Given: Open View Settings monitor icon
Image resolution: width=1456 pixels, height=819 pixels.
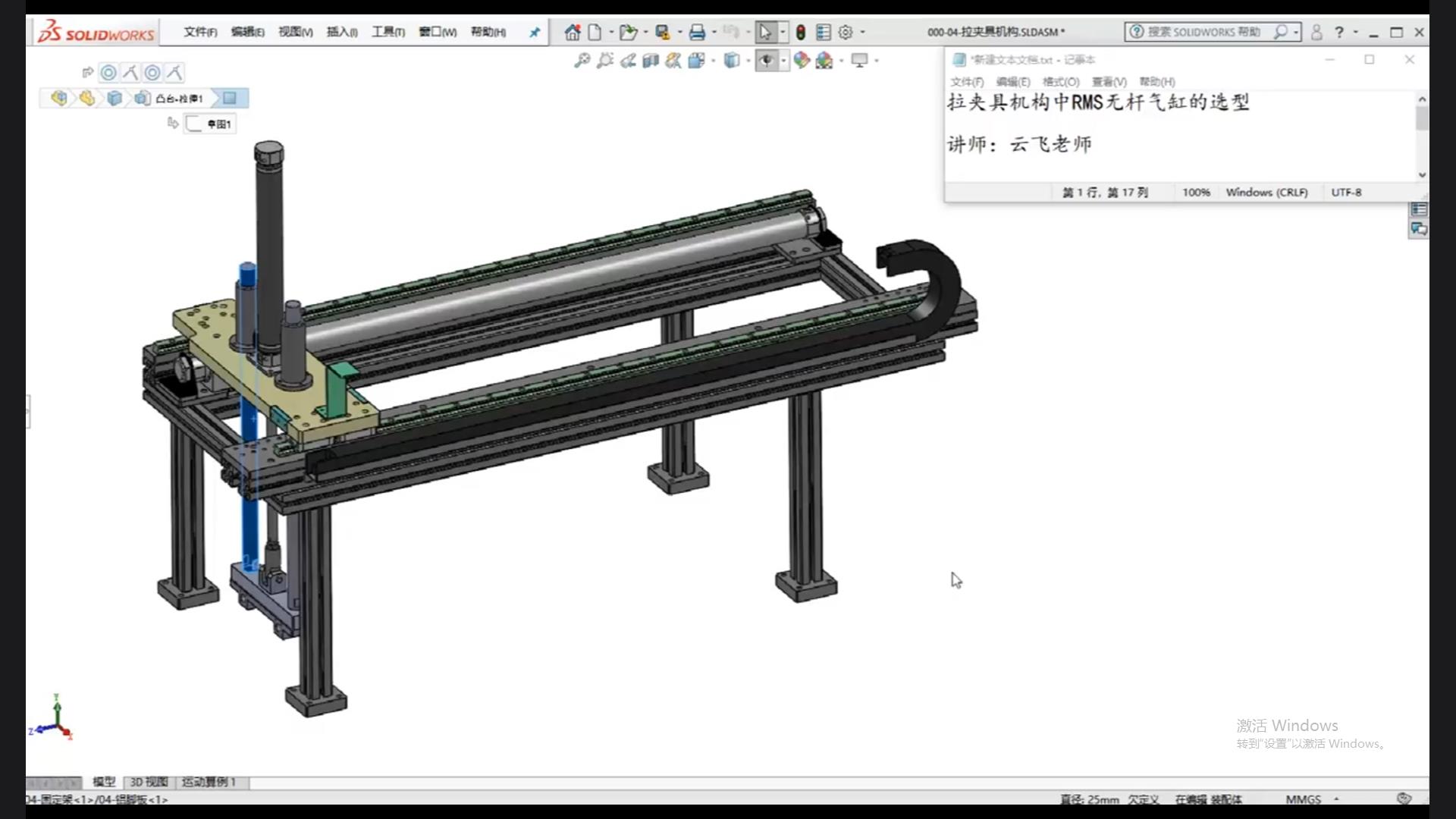Looking at the screenshot, I should [x=859, y=60].
